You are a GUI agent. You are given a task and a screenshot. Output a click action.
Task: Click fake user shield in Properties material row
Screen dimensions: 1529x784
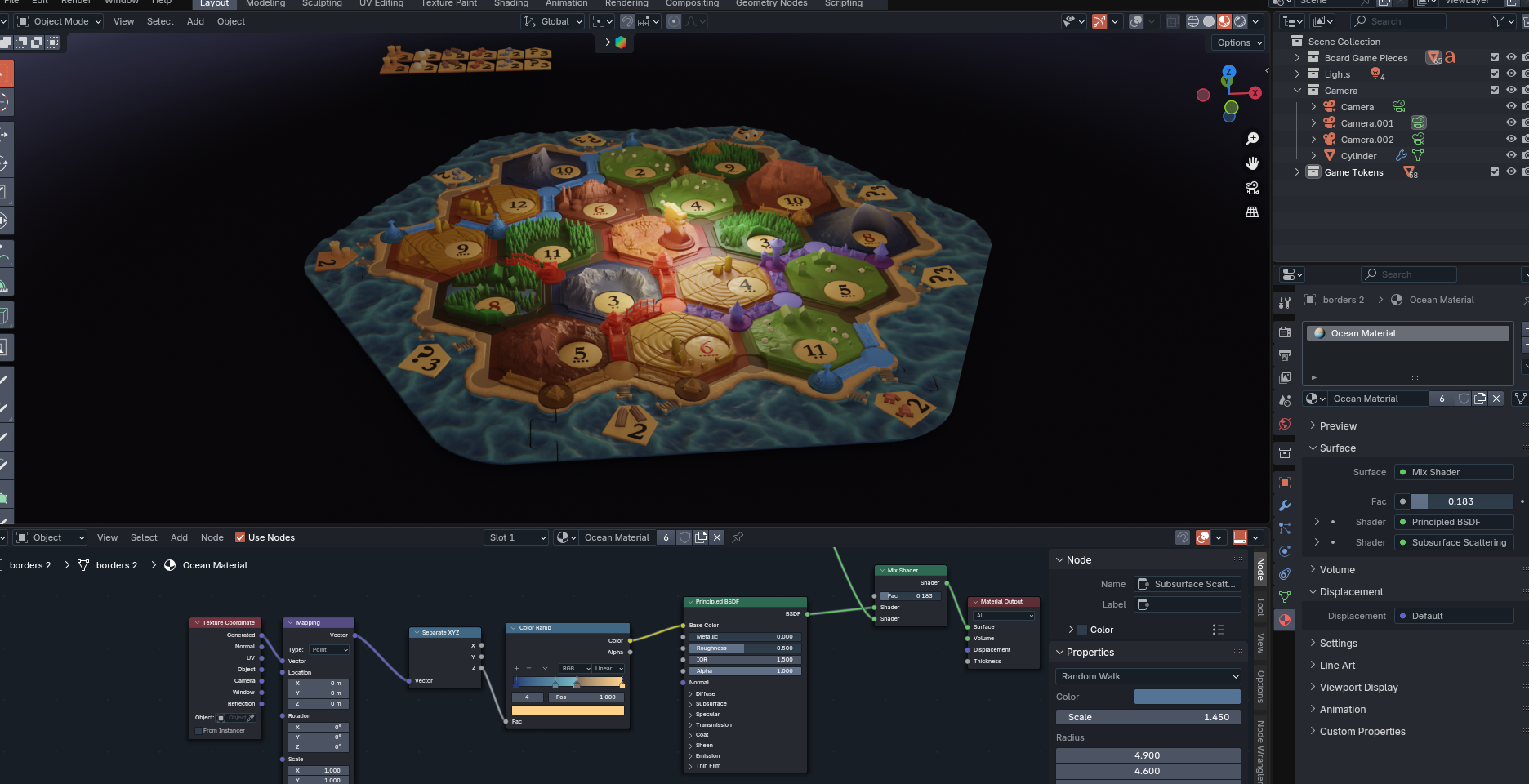tap(1464, 399)
